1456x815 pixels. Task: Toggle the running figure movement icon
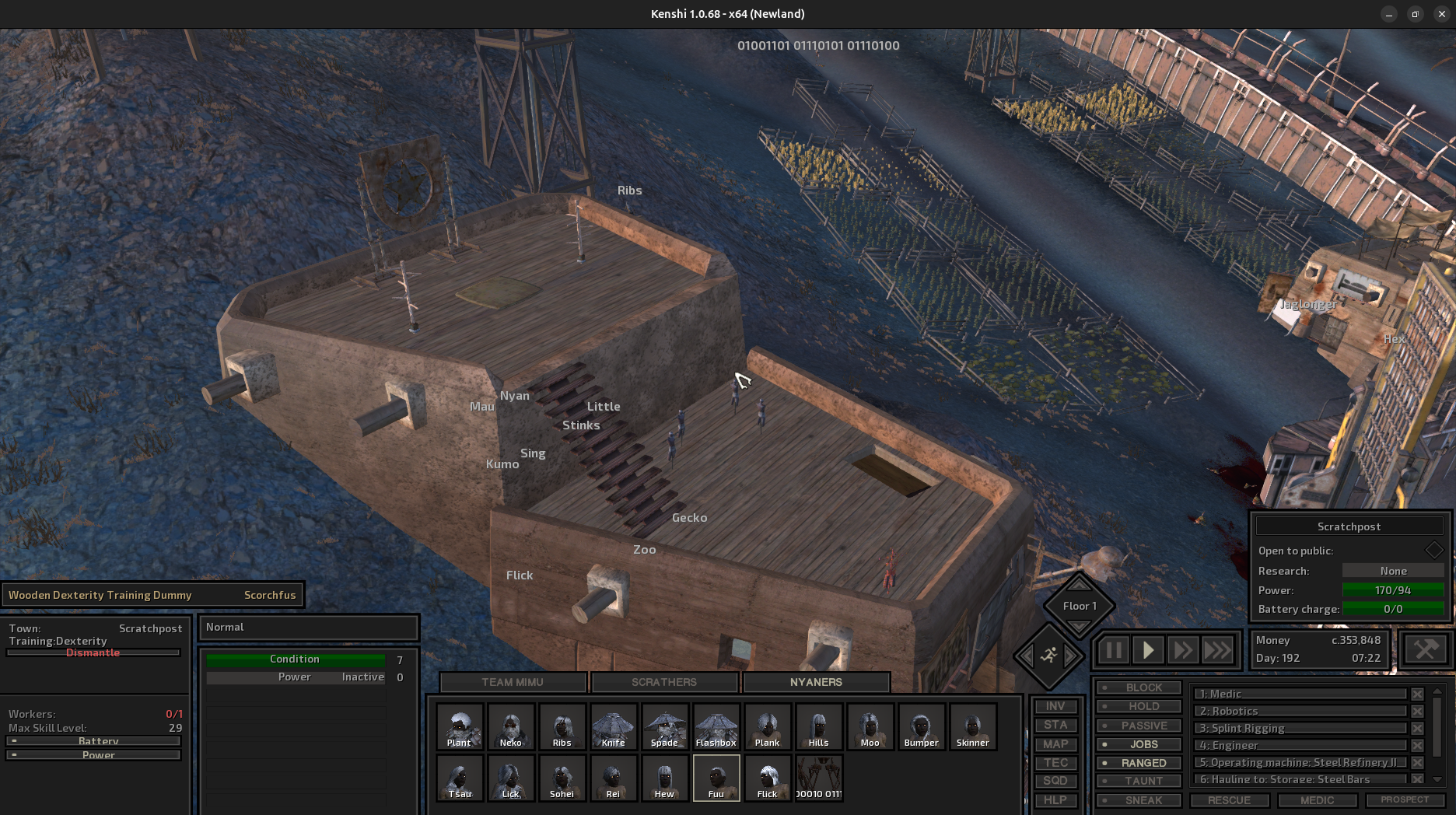[1048, 656]
